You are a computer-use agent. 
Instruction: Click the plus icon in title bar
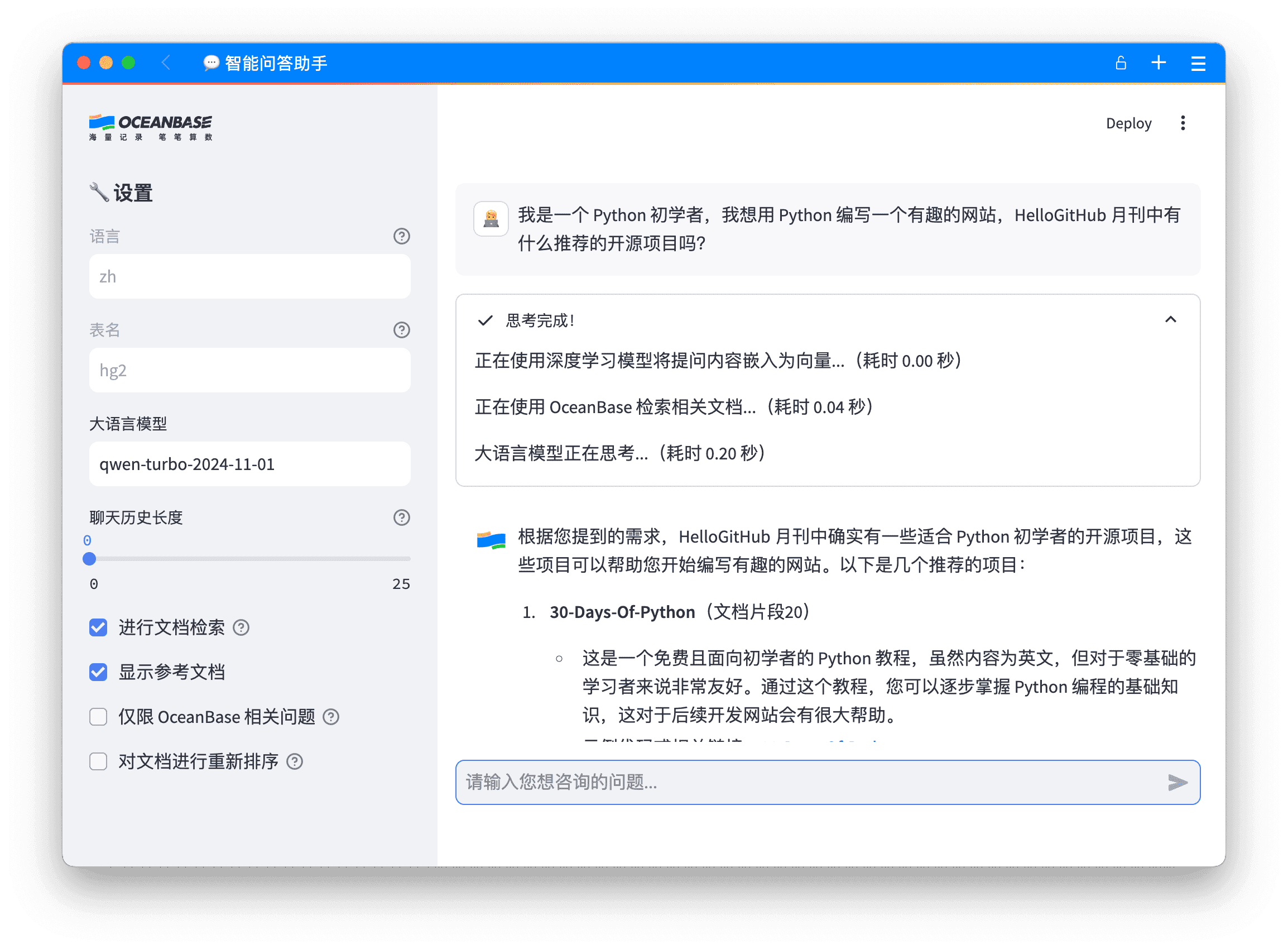1159,63
